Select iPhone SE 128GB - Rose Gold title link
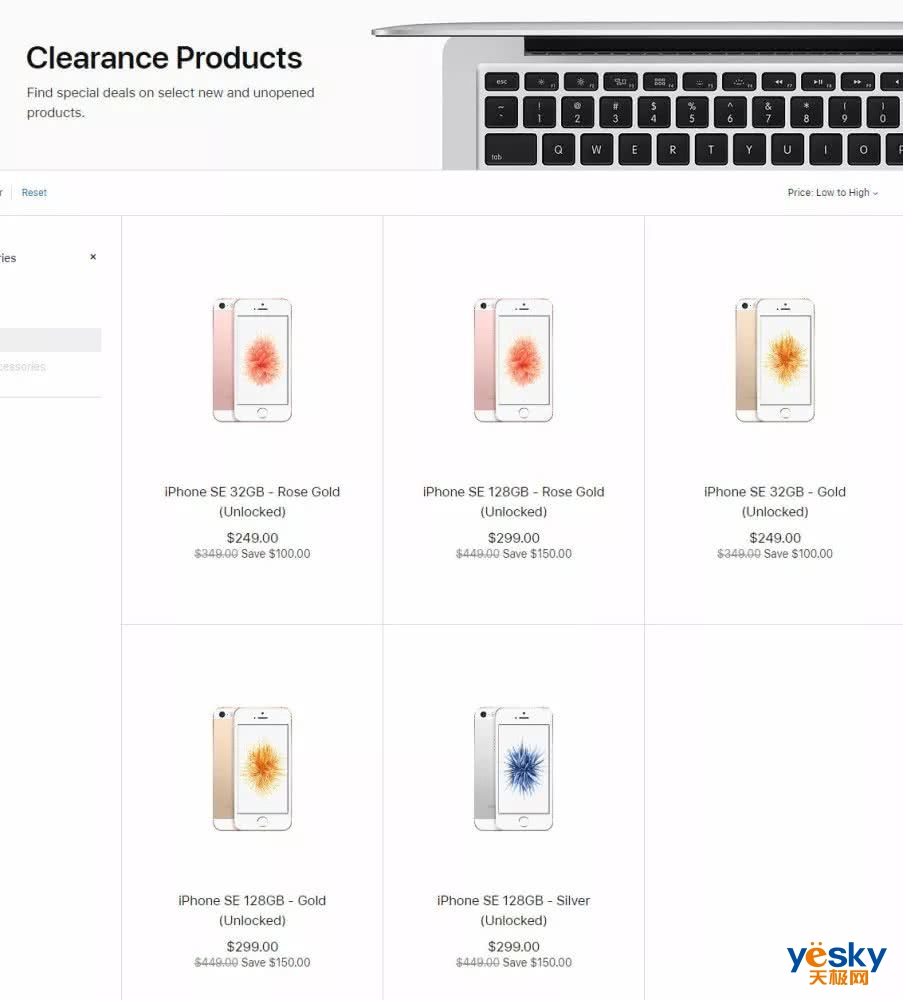 pyautogui.click(x=514, y=502)
